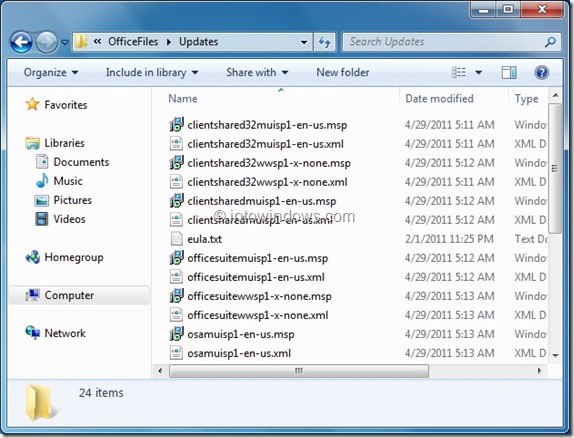
Task: Select Homegroup in navigation pane
Action: 74,257
